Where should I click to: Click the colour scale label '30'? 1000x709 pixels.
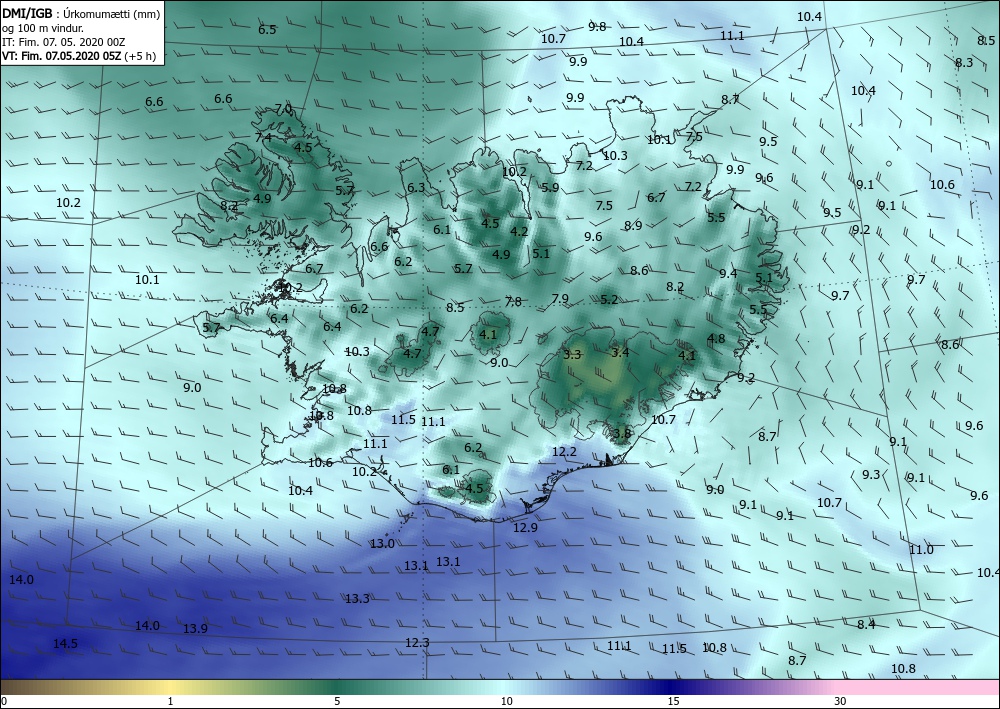[x=841, y=702]
